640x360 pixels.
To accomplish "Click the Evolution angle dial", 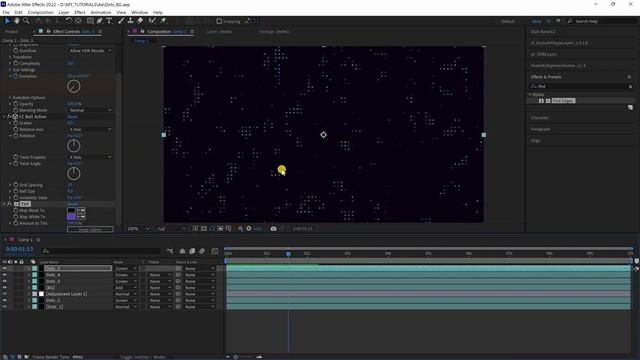I will pyautogui.click(x=73, y=86).
